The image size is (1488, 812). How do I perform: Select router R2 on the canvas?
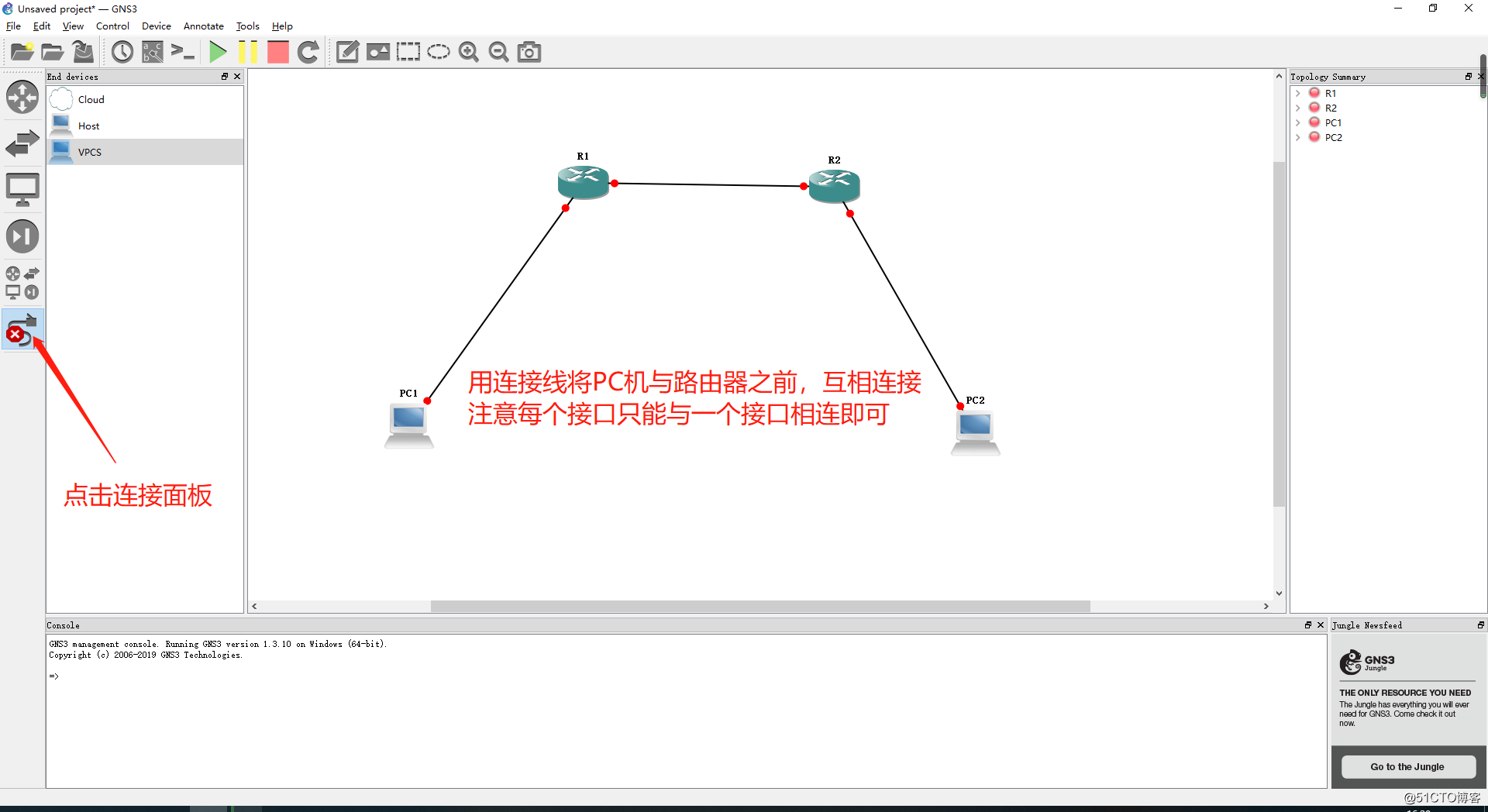click(835, 186)
